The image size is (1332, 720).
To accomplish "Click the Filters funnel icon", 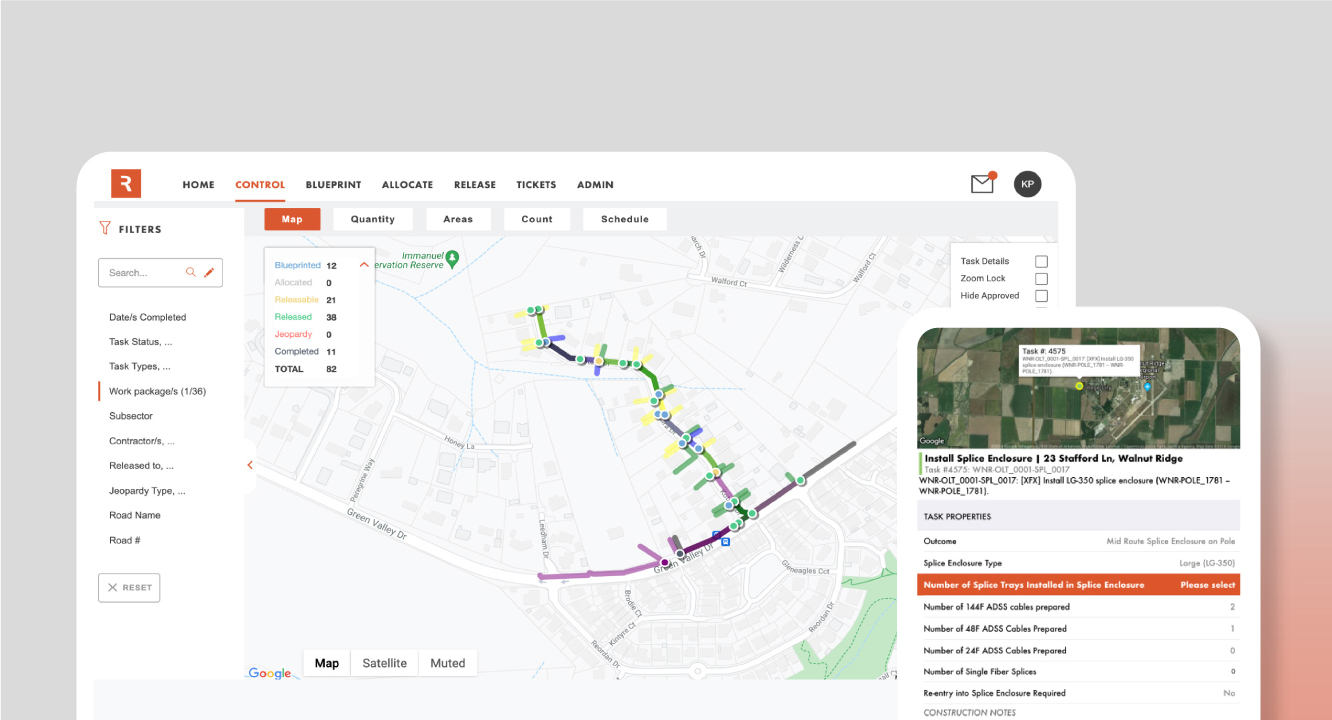I will [x=105, y=229].
